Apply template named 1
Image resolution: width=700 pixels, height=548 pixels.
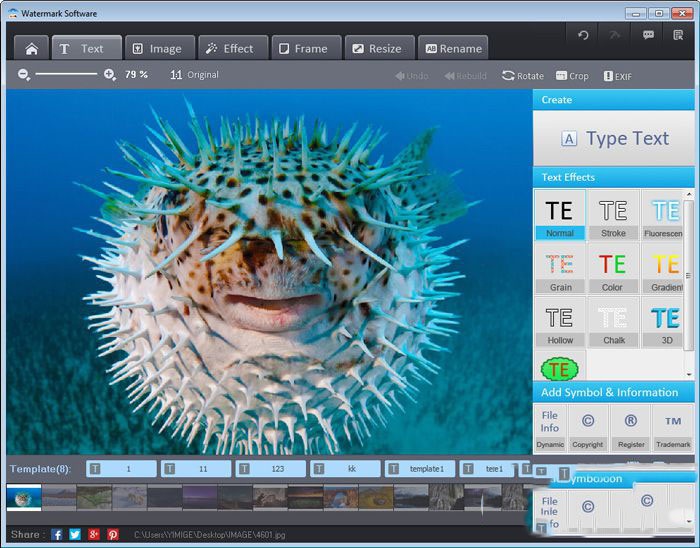(121, 469)
